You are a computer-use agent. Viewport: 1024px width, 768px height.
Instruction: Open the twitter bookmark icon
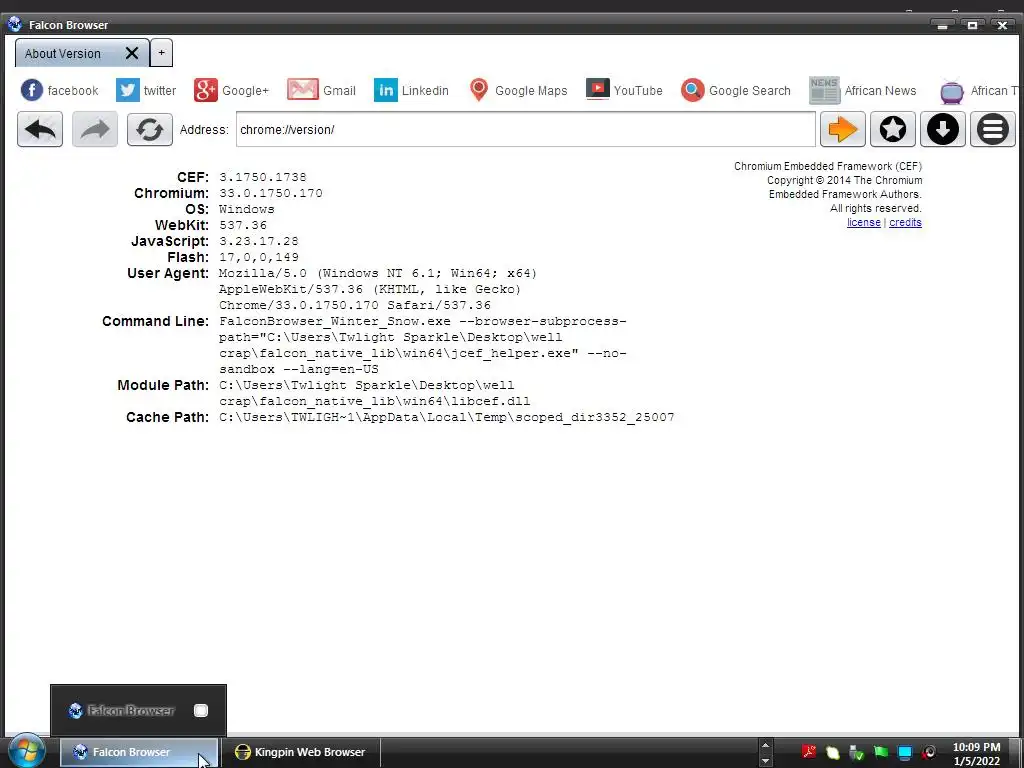click(x=127, y=90)
